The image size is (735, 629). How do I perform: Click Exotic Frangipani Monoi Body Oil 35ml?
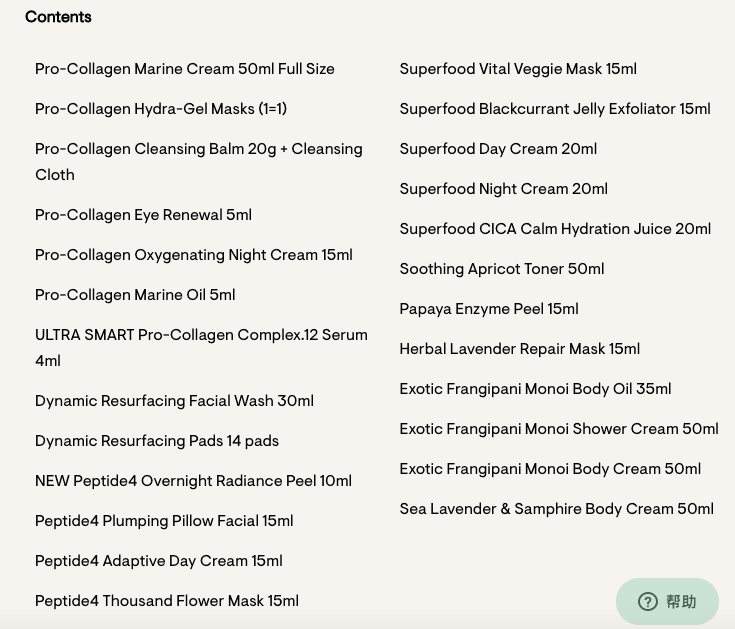535,389
